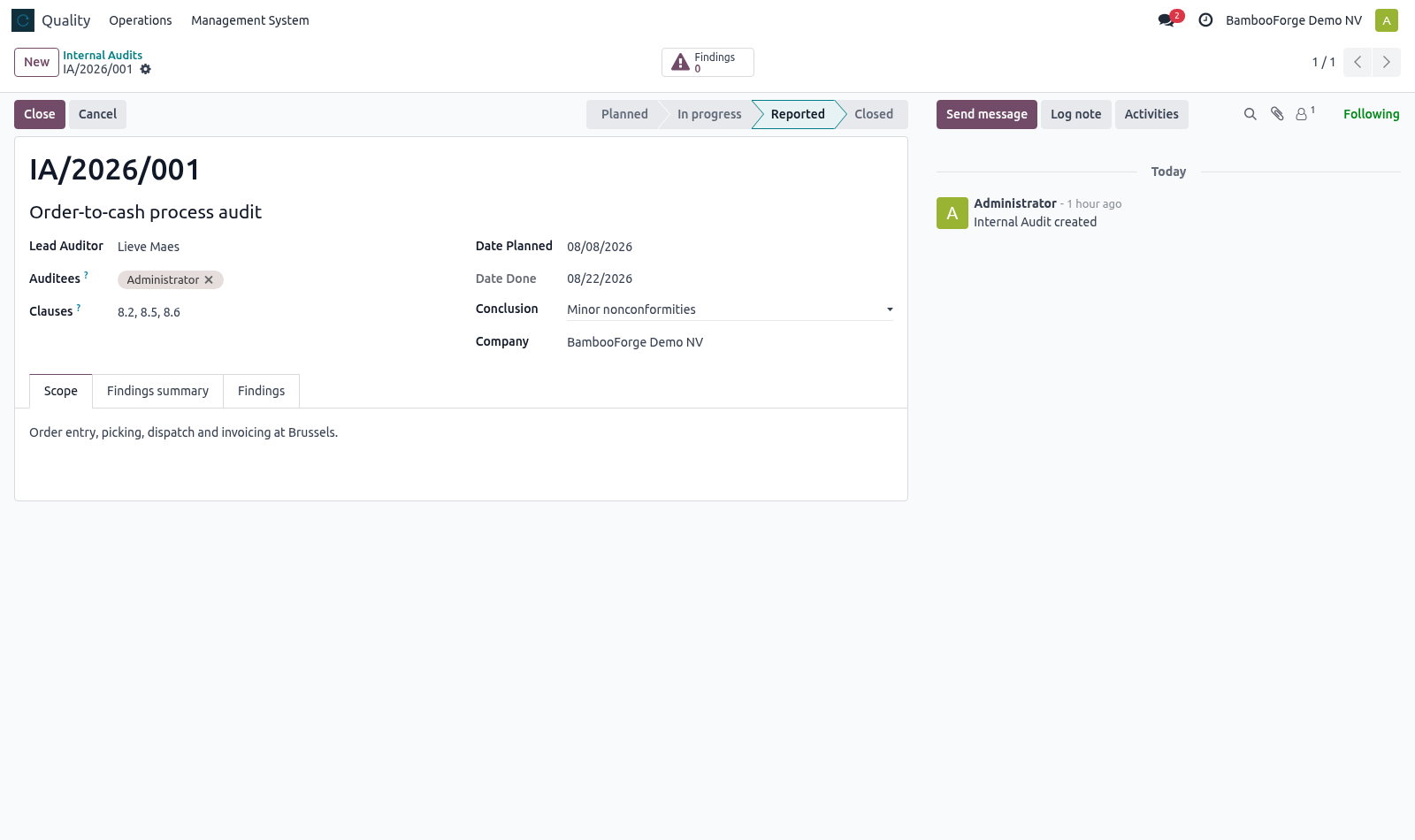This screenshot has height=840, width=1415.
Task: Click the Administrator avatar in chatter
Action: pos(952,213)
